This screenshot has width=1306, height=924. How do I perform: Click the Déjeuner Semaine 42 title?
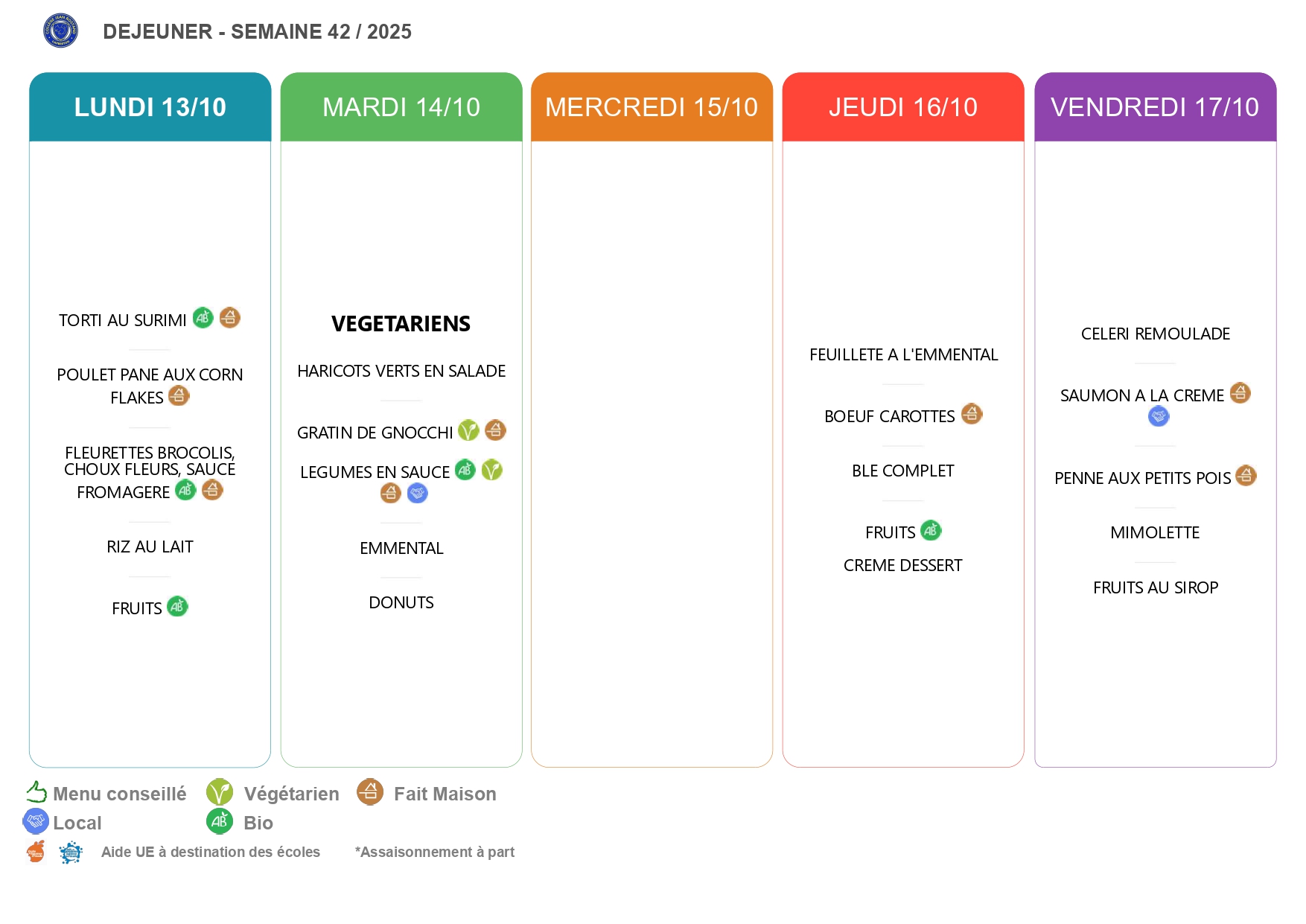pos(257,31)
